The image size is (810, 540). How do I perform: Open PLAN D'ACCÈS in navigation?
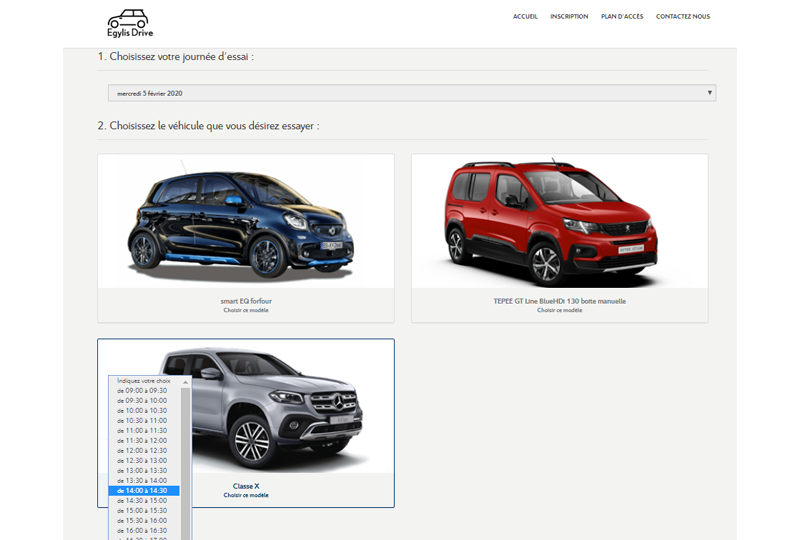click(x=622, y=17)
